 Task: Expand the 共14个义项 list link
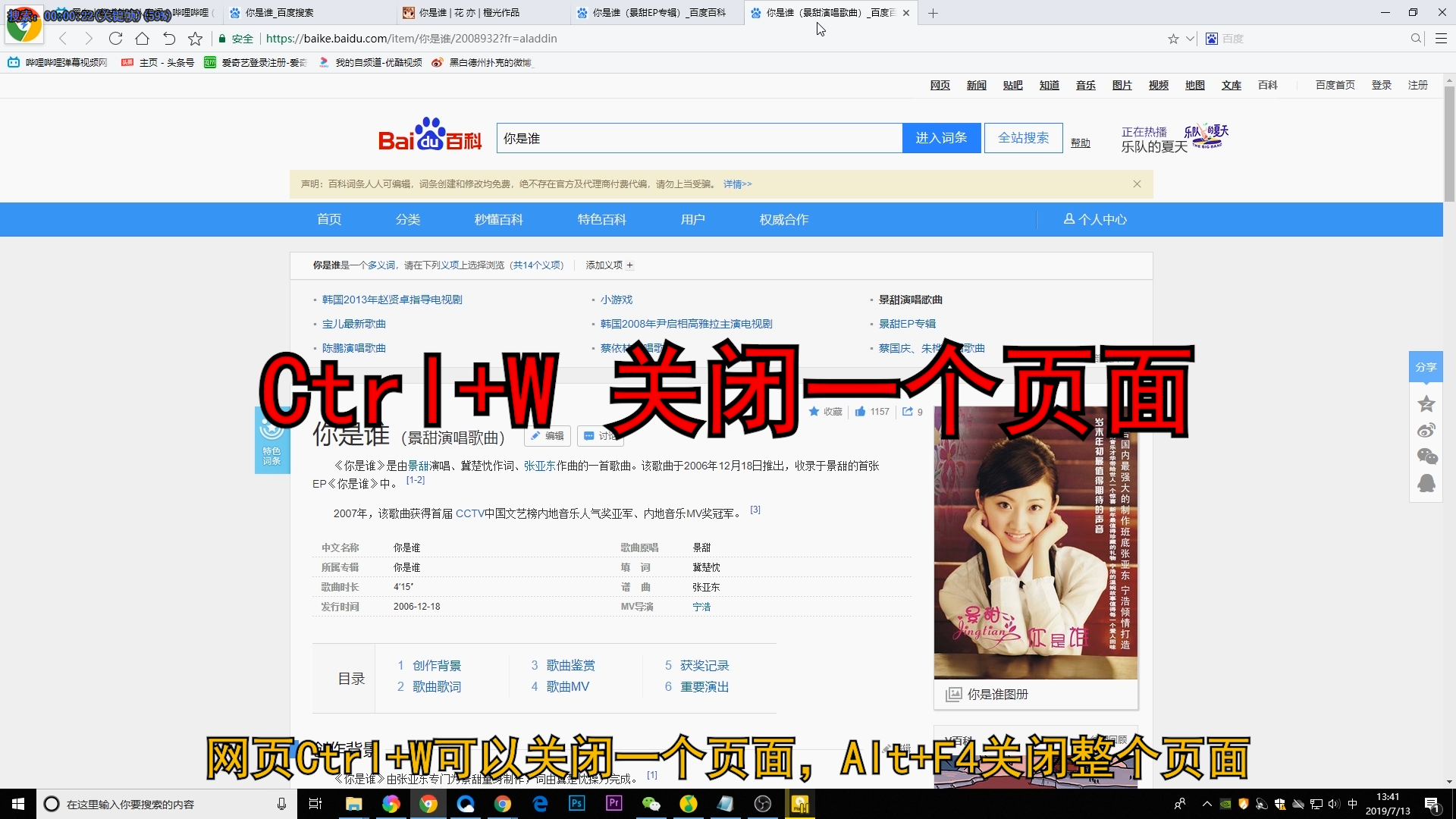pos(537,265)
